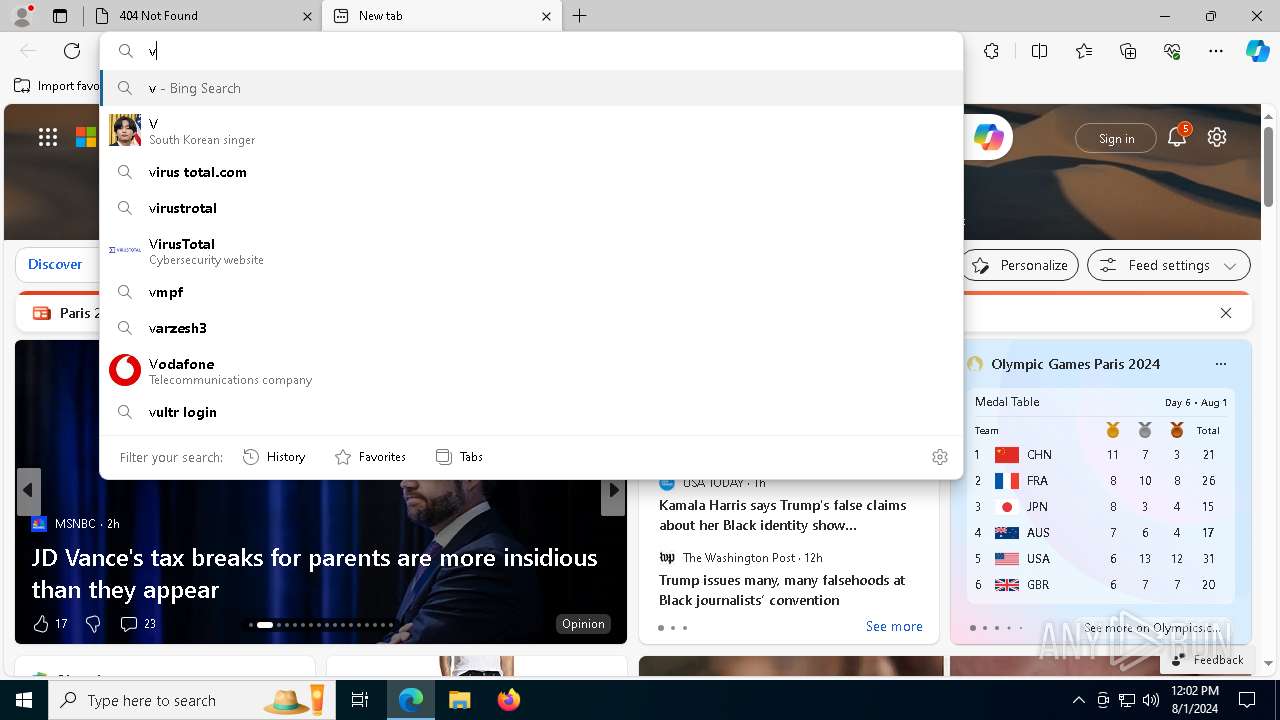The width and height of the screenshot is (1280, 720).
Task: Toggle the split screen icon
Action: tap(1039, 51)
